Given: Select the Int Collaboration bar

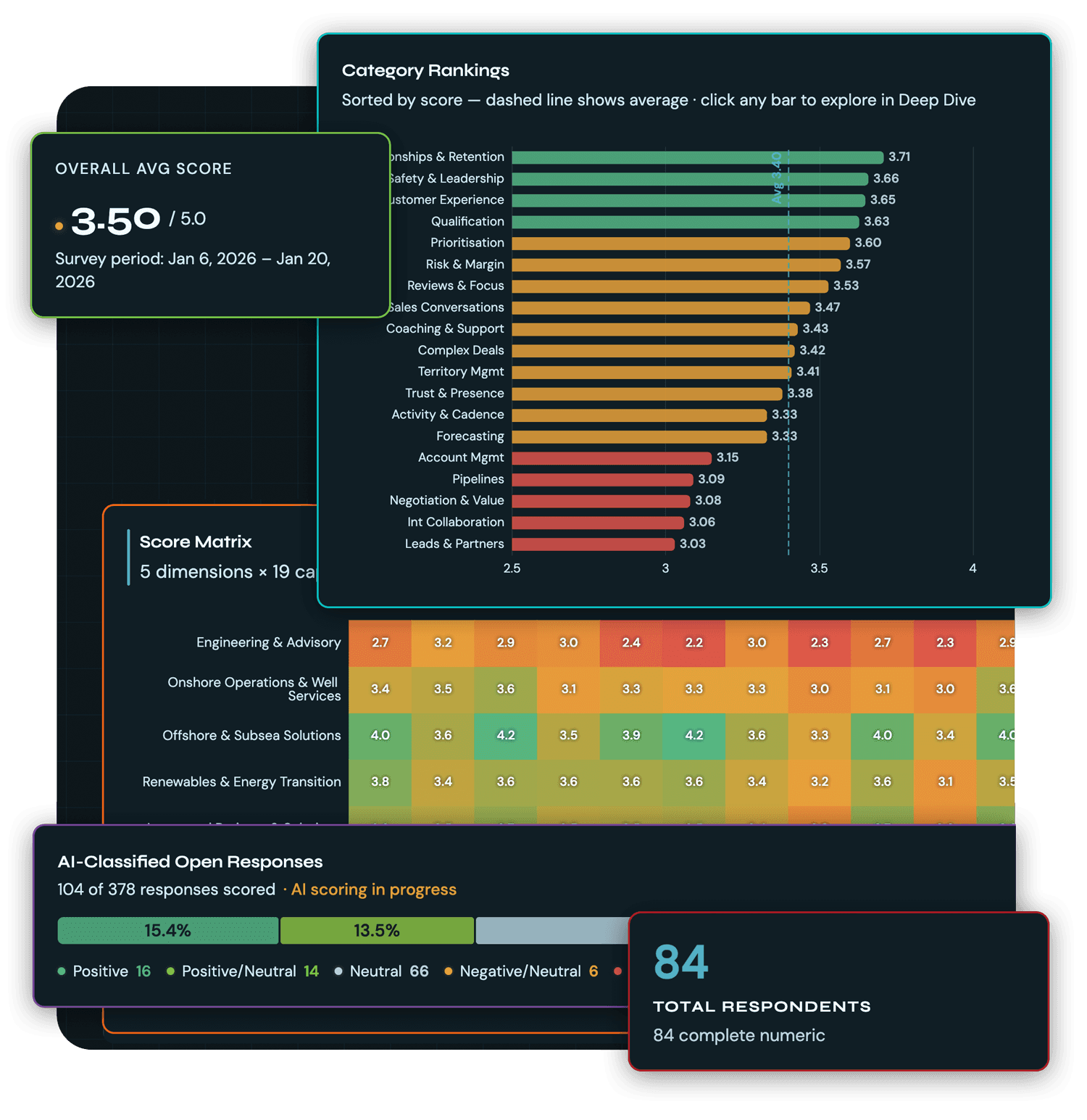Looking at the screenshot, I should click(x=598, y=523).
